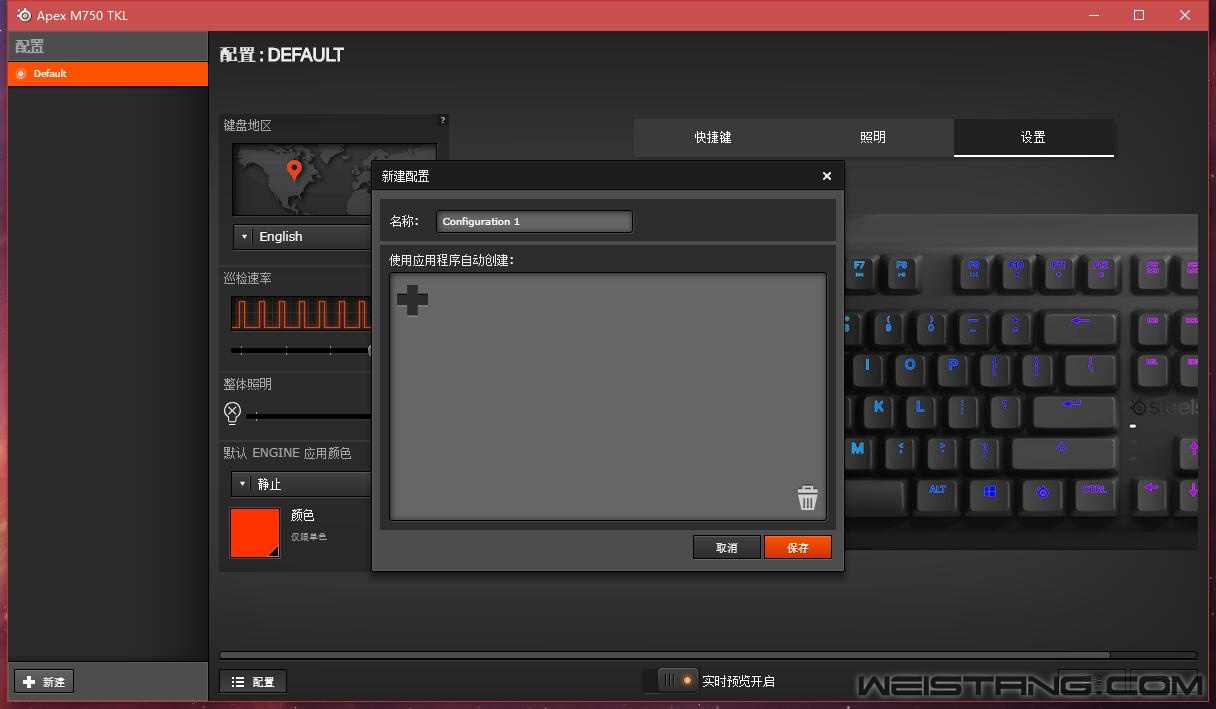1216x709 pixels.
Task: Close the 新建配置 dialog with the X
Action: 827,176
